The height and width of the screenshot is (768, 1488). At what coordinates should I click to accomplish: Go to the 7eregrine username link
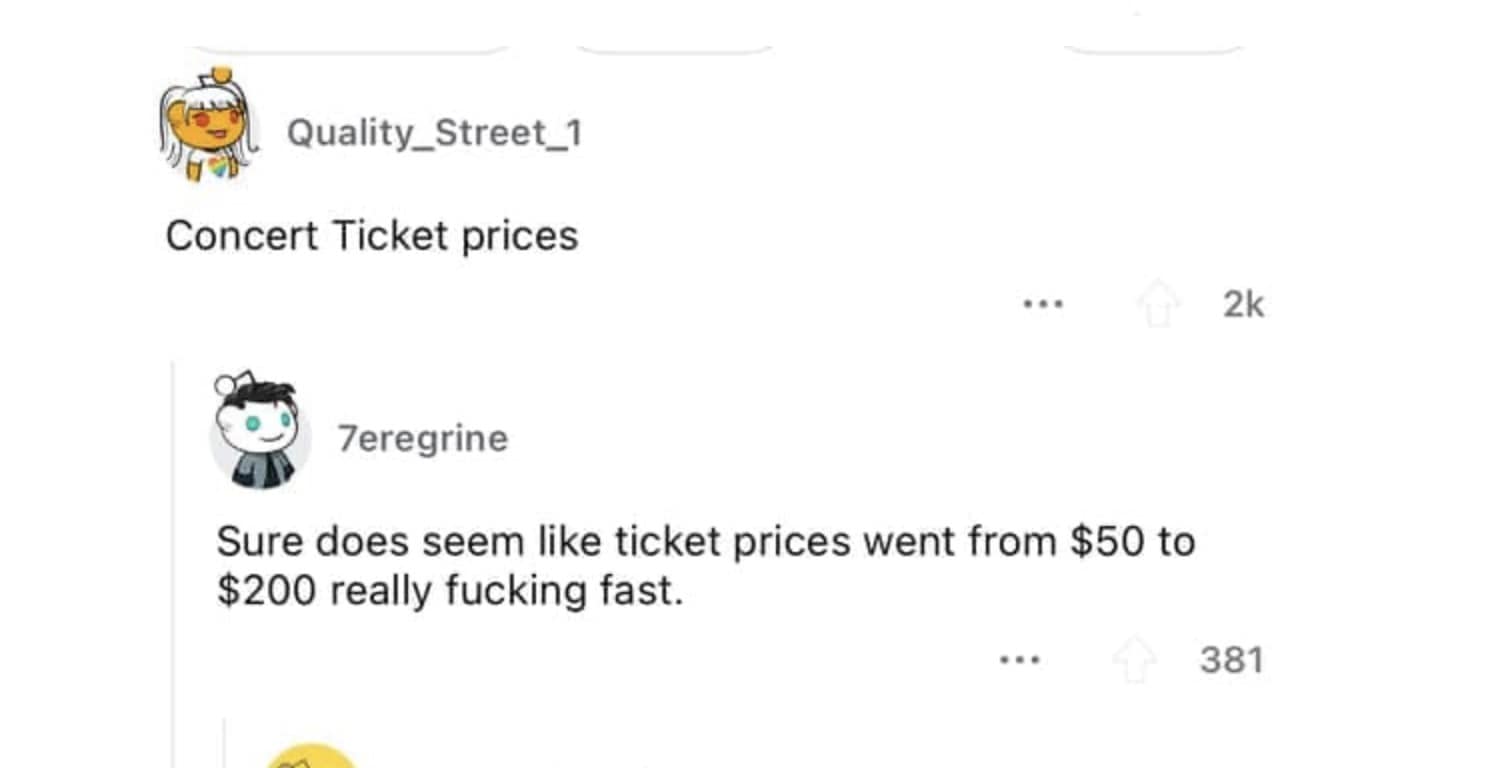click(x=423, y=438)
